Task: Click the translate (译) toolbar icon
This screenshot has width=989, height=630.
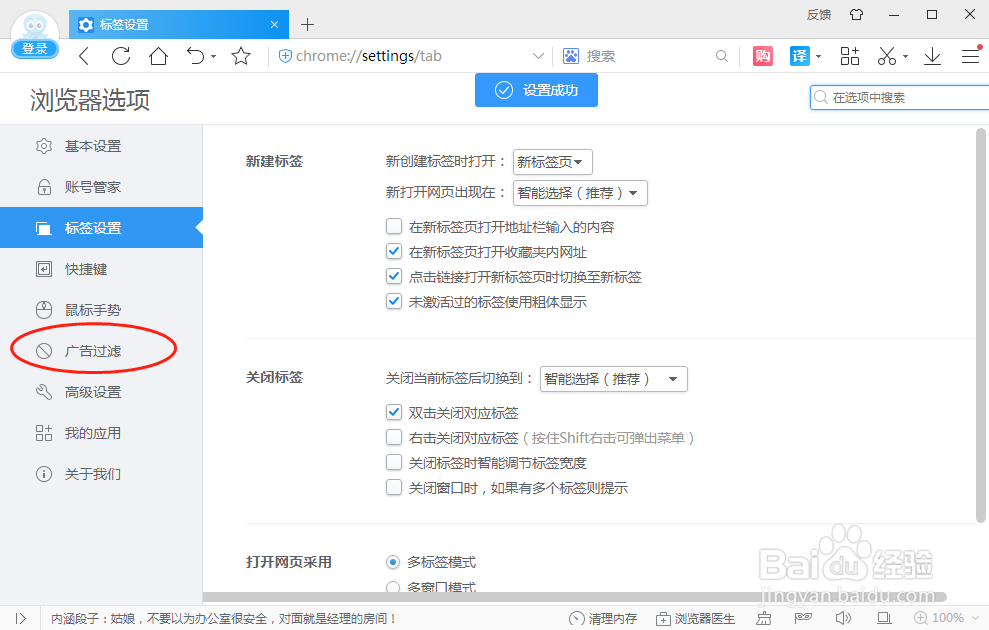Action: click(800, 56)
